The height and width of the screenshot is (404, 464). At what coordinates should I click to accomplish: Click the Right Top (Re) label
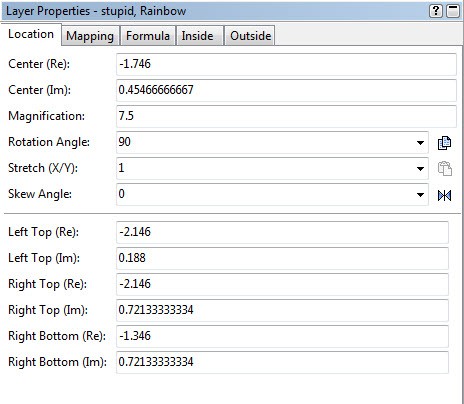click(47, 284)
